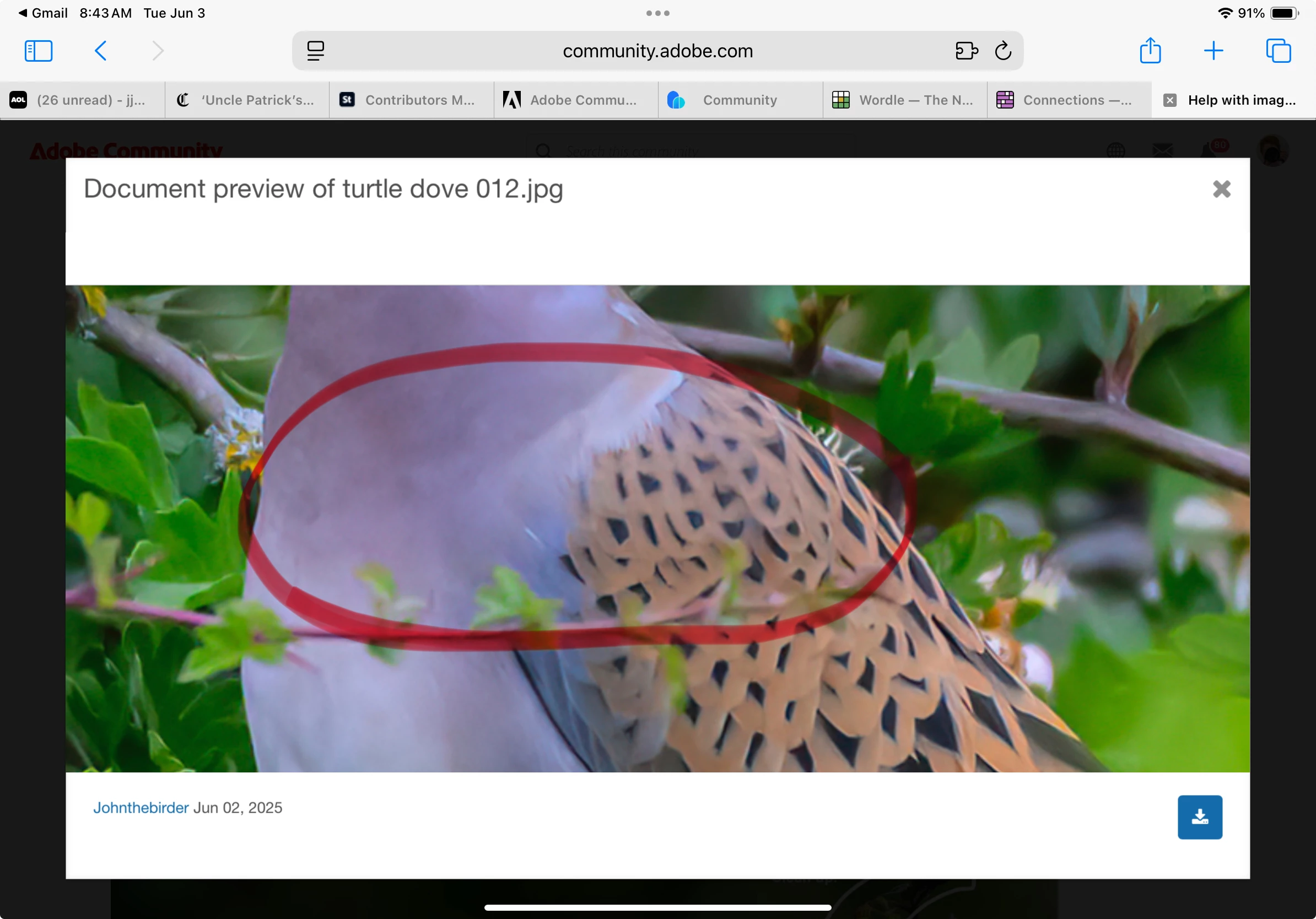Open the Contributors M... tab

point(412,100)
